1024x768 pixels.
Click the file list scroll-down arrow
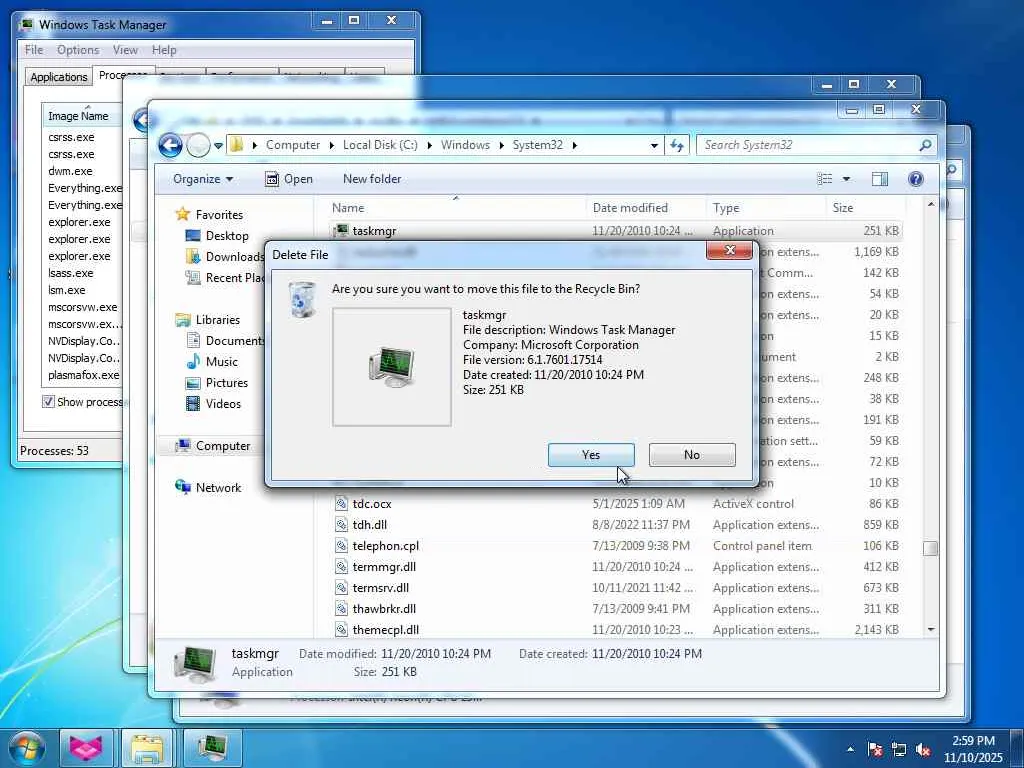point(931,630)
